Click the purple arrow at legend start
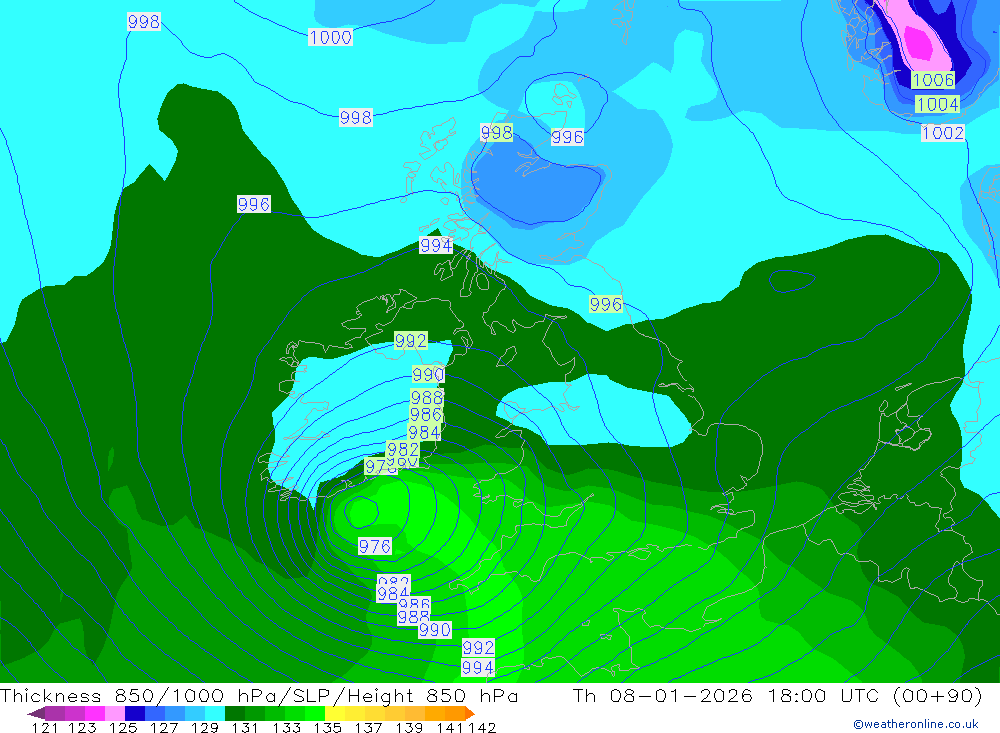This screenshot has height=733, width=1000. click(36, 713)
